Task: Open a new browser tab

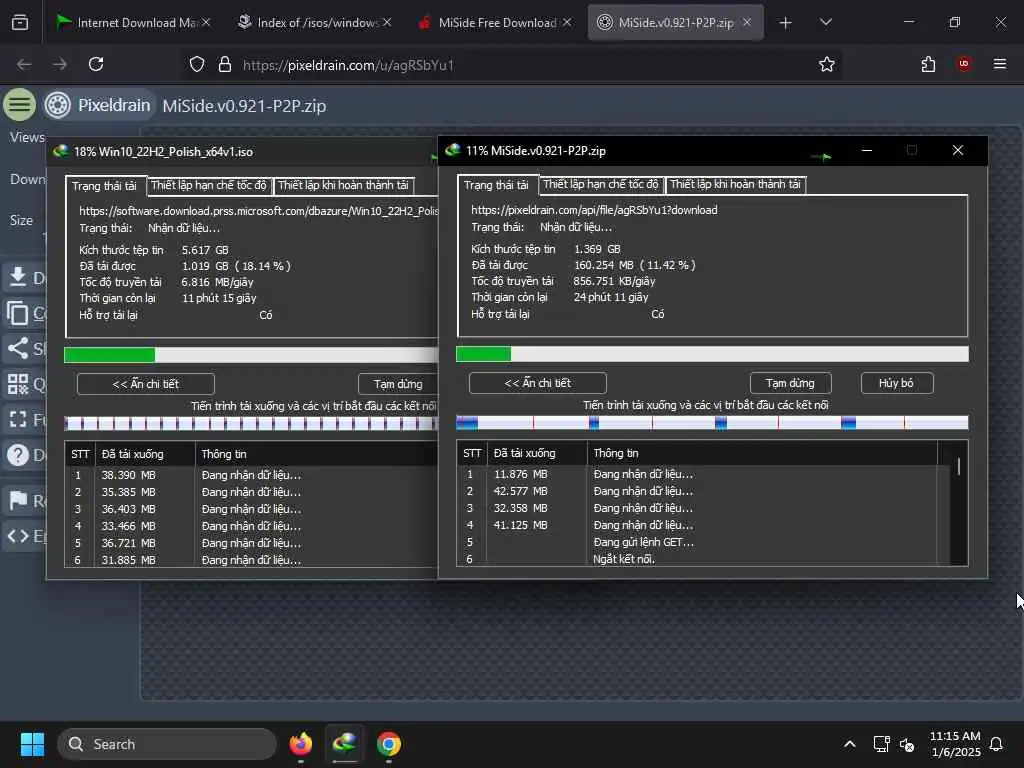Action: pyautogui.click(x=786, y=23)
